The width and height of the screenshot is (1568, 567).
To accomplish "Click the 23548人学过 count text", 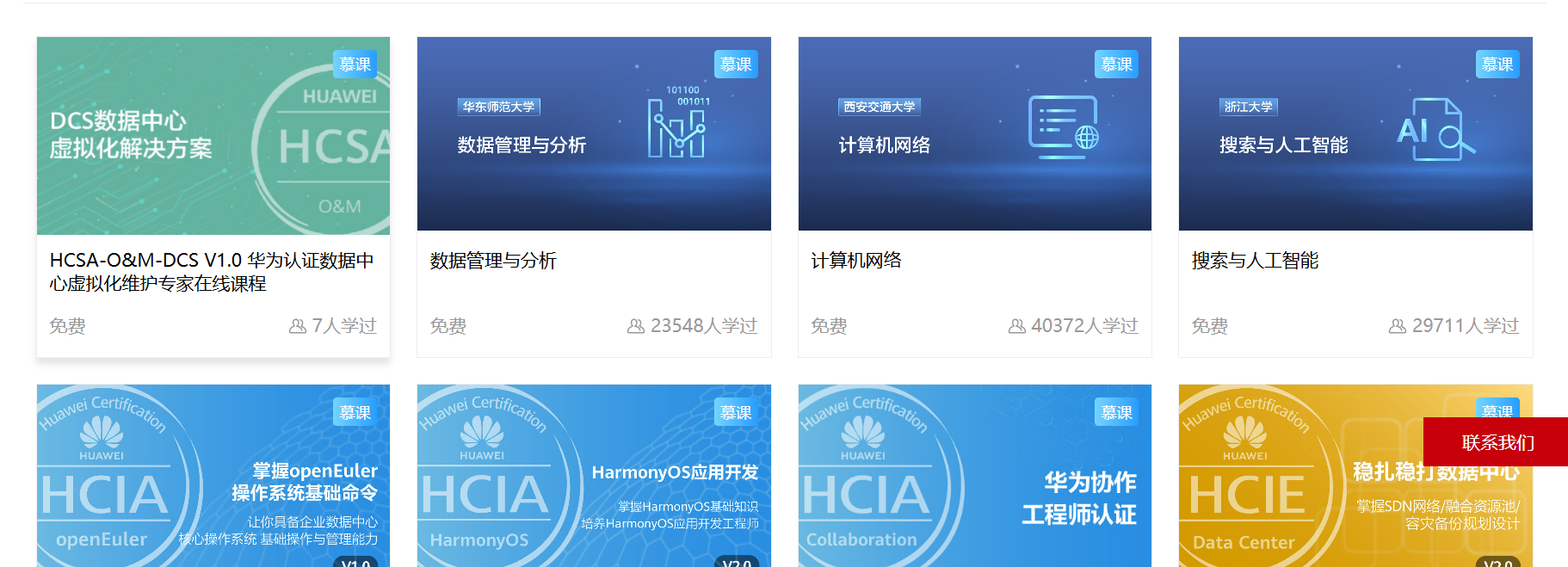I will pyautogui.click(x=704, y=326).
